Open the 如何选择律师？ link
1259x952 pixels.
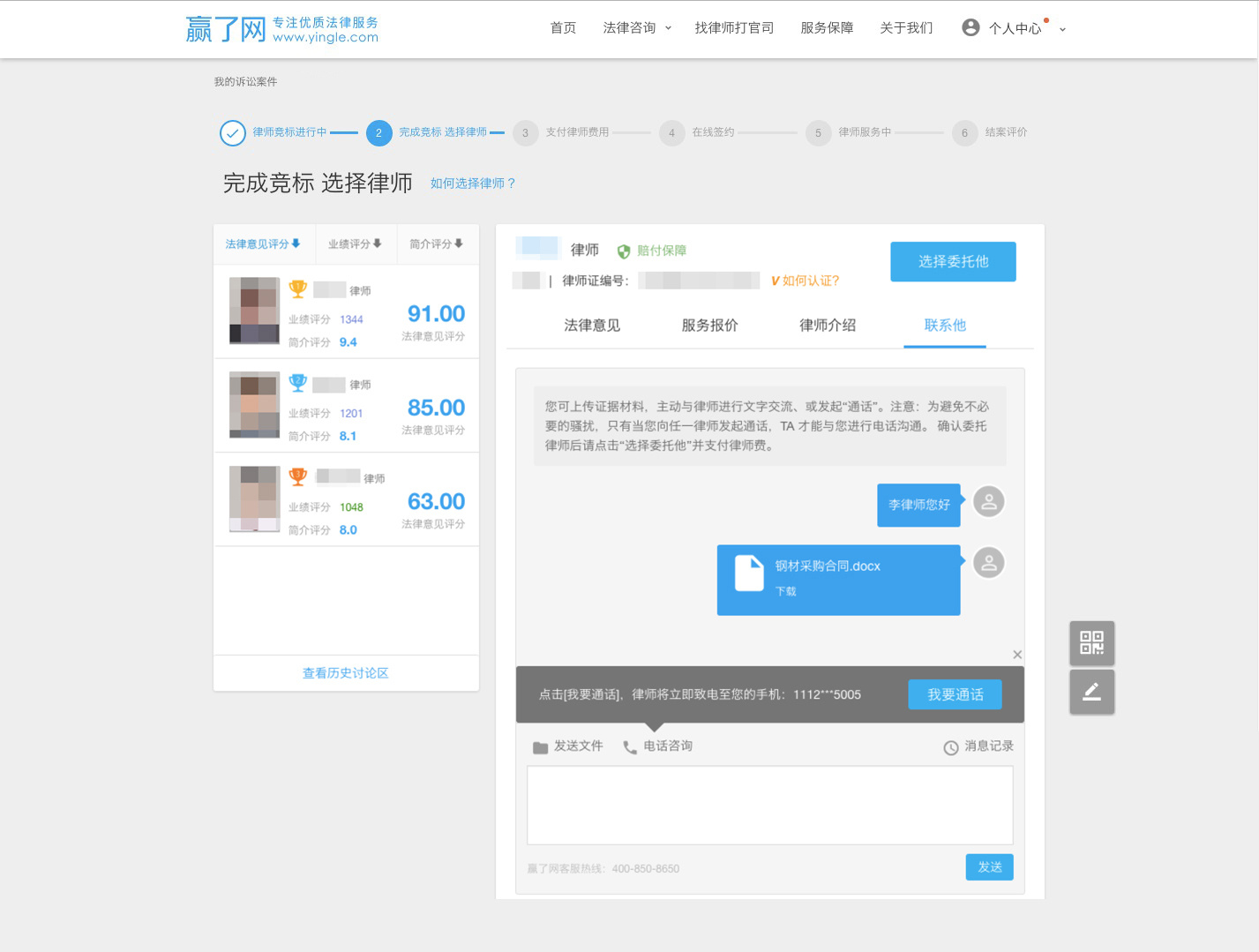[x=474, y=184]
